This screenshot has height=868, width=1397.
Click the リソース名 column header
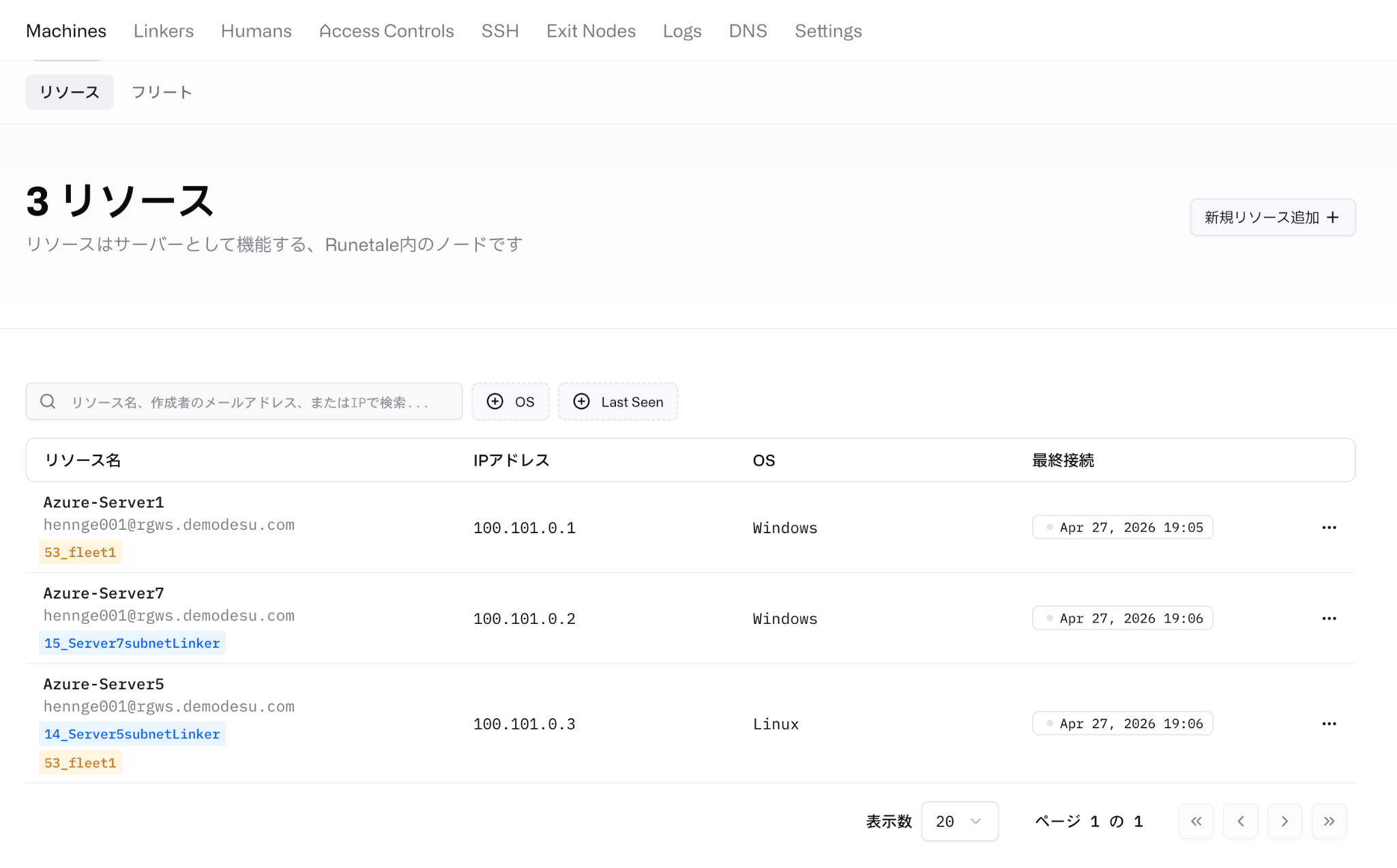point(83,460)
